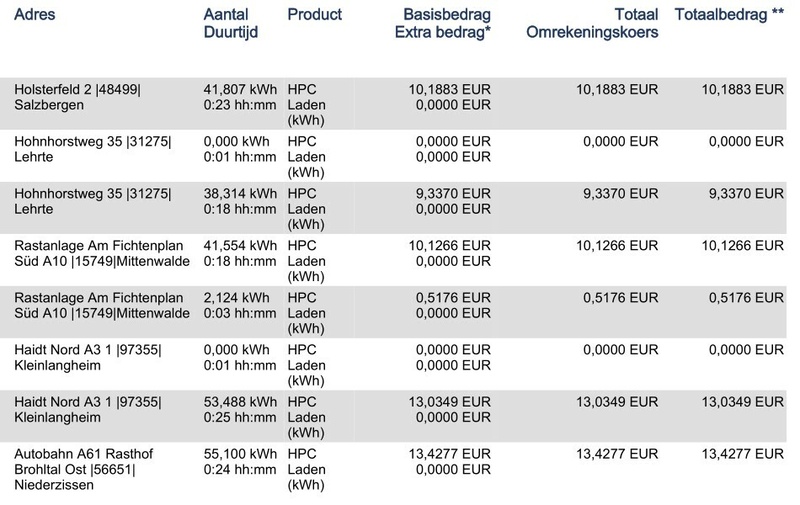Select 10,1883 EUR in the Basisbedrag column
This screenshot has width=800, height=505.
point(450,89)
